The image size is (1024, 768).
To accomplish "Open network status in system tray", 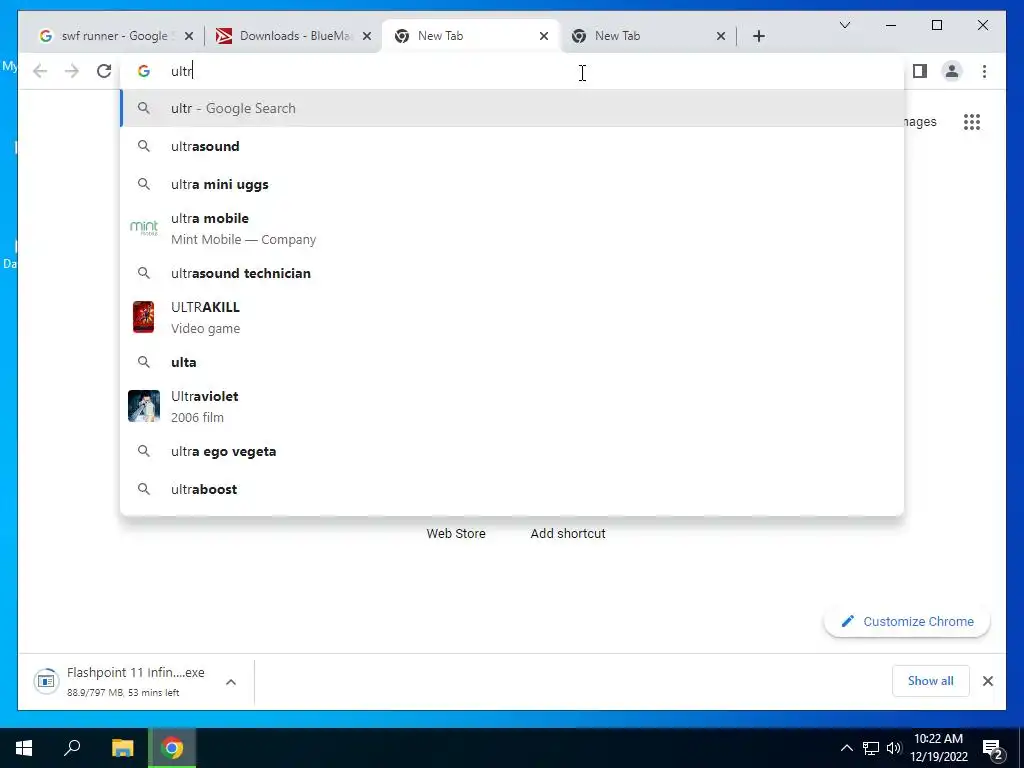I will (x=871, y=748).
